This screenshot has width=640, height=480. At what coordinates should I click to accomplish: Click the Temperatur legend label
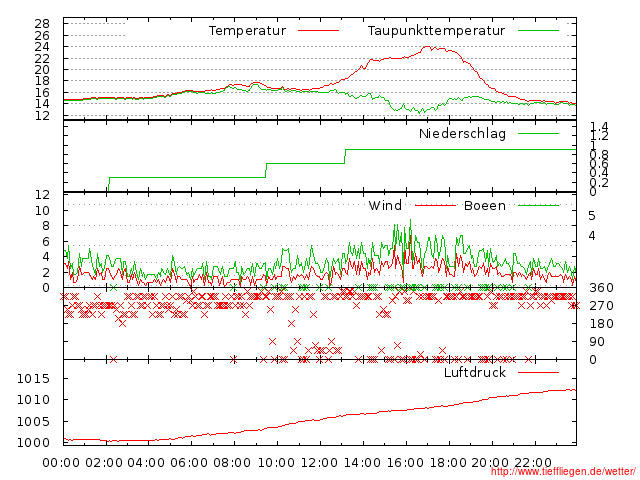(x=247, y=31)
